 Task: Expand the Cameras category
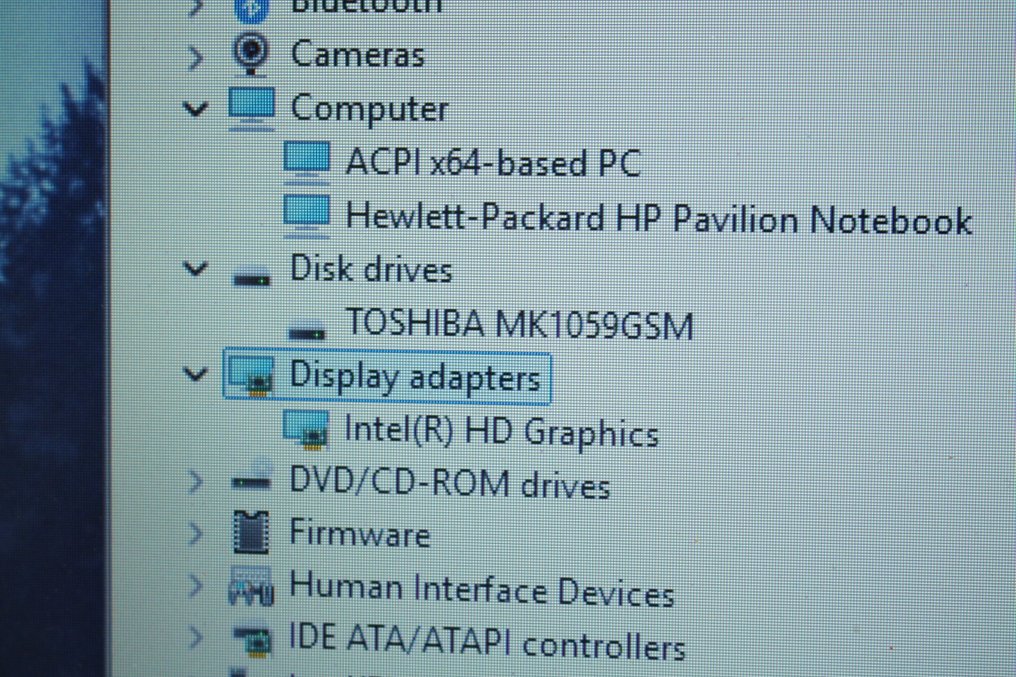194,55
